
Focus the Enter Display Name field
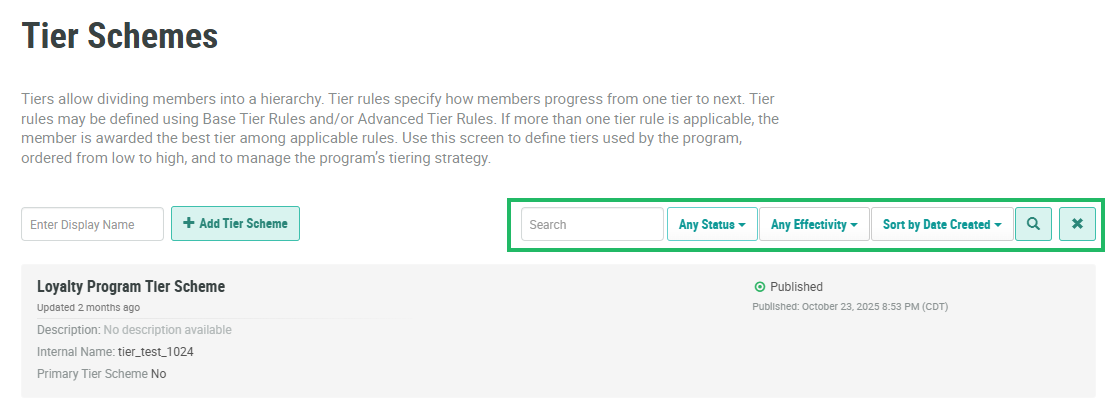[92, 225]
